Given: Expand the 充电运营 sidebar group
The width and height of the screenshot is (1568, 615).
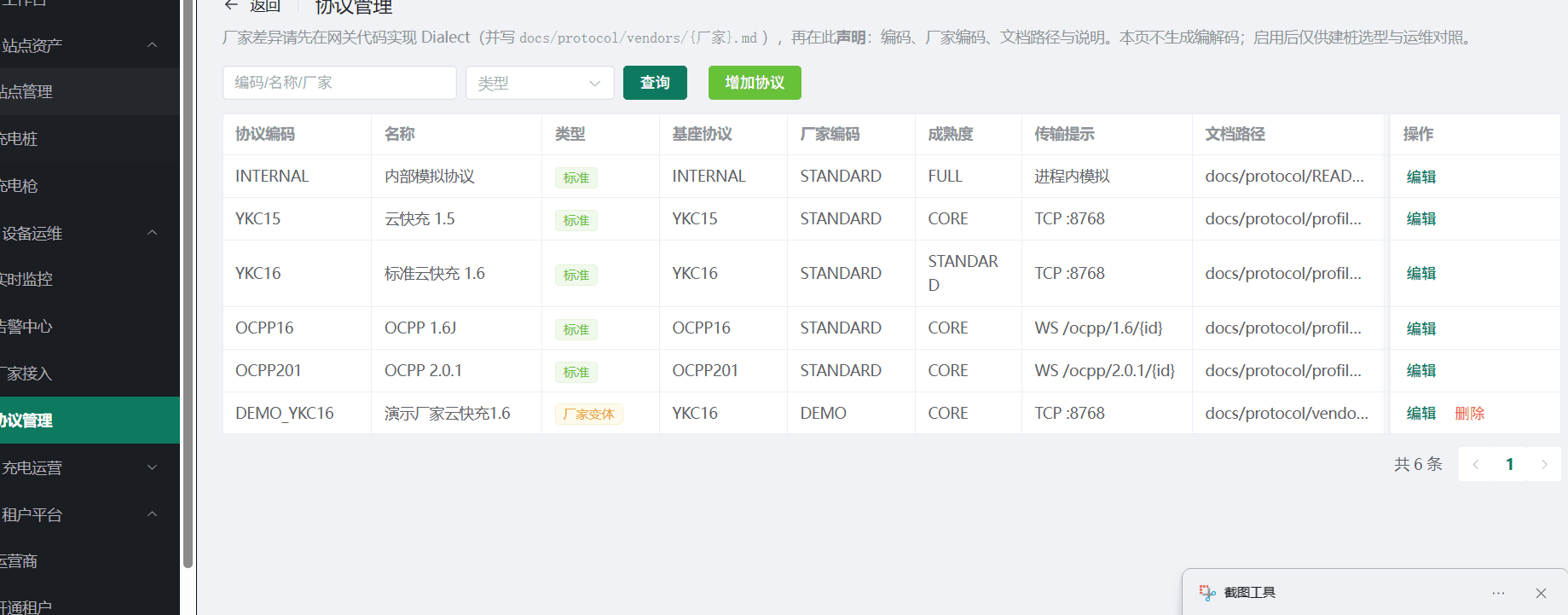Looking at the screenshot, I should (90, 467).
